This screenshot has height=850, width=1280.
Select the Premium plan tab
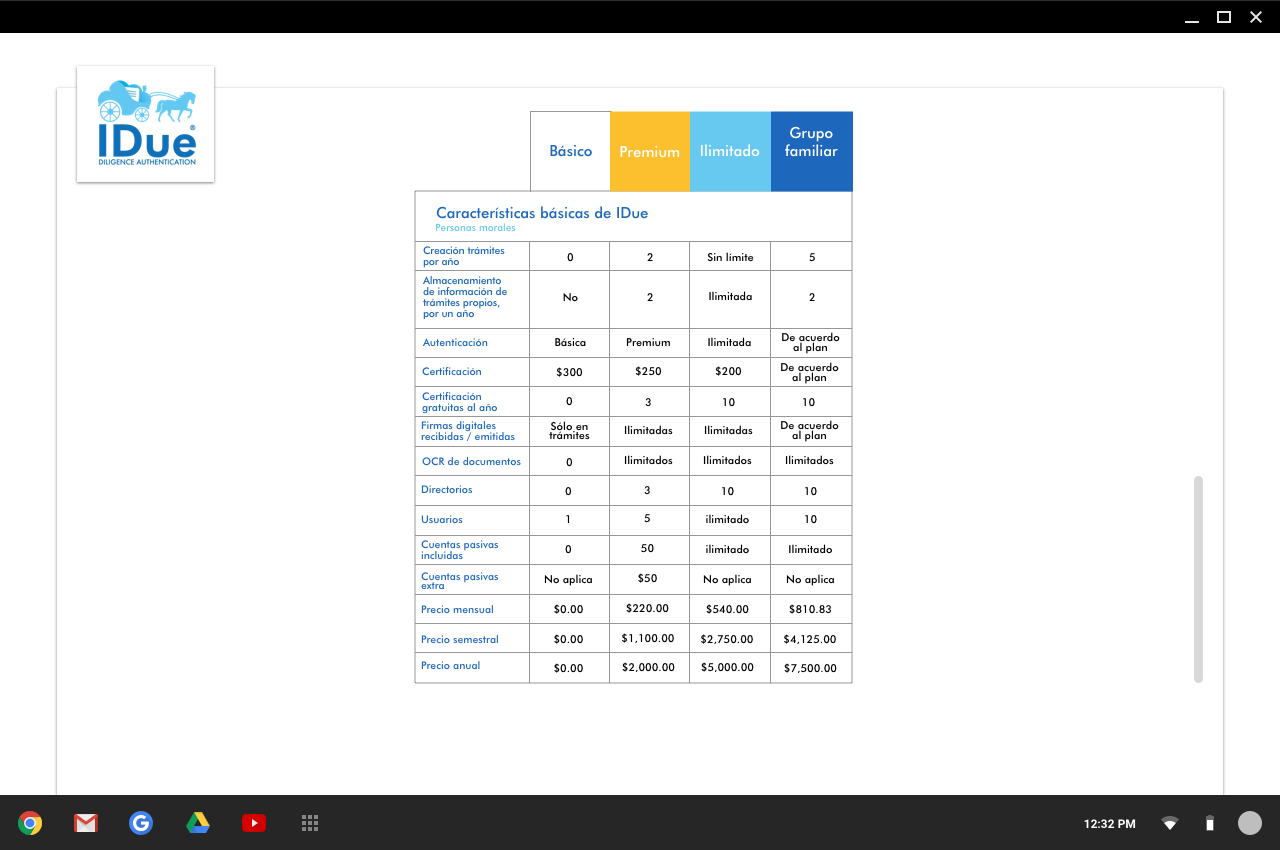(x=649, y=152)
